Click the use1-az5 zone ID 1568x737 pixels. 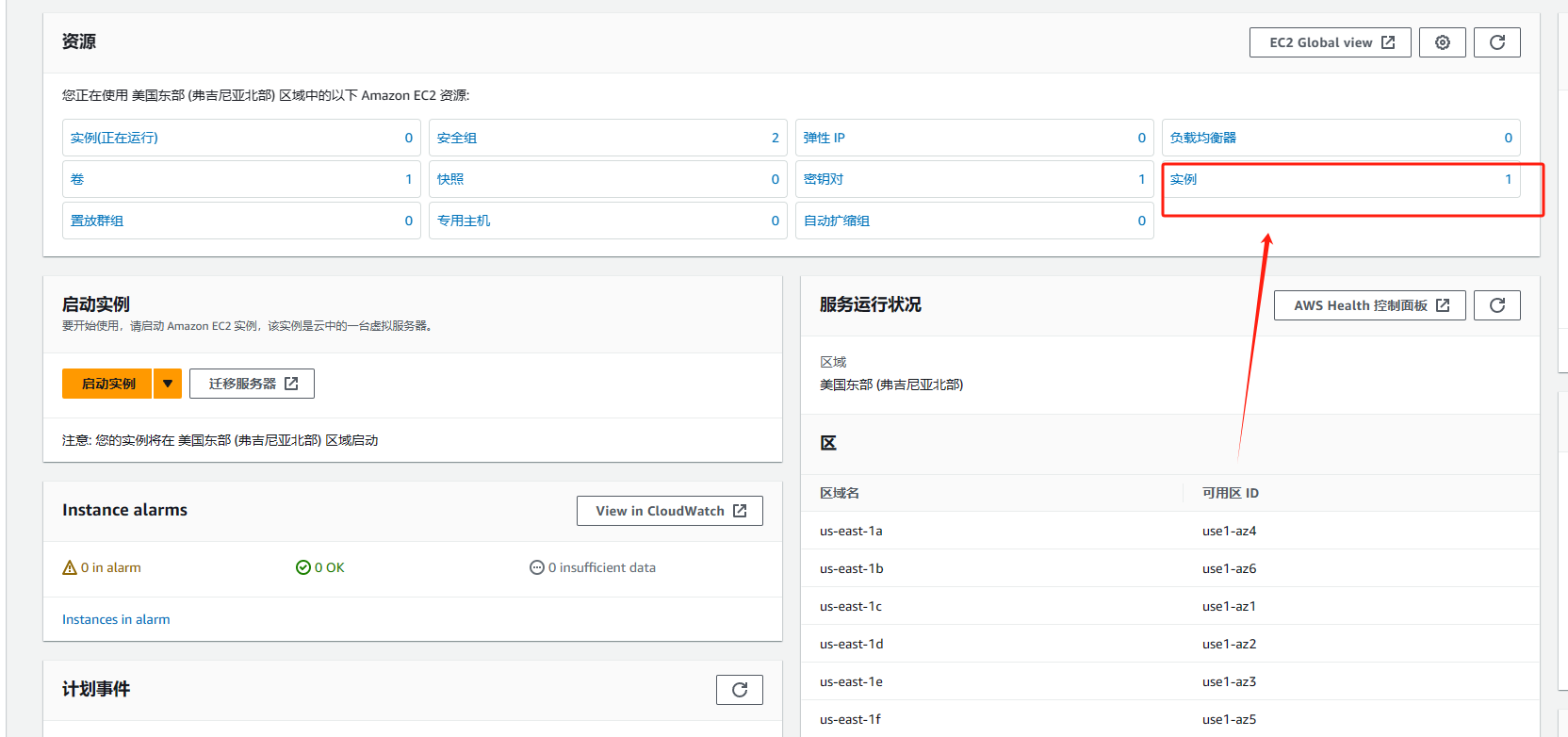(x=1229, y=719)
